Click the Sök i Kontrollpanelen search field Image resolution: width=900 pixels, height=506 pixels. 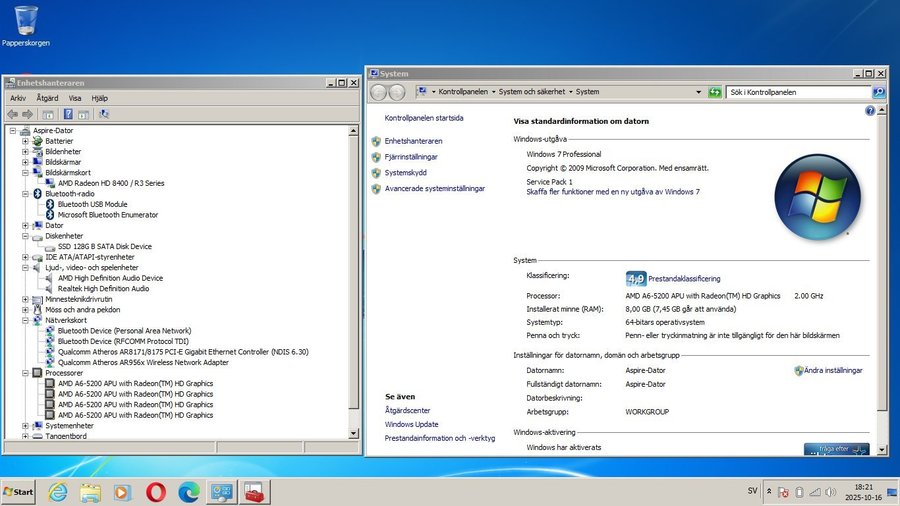point(797,92)
